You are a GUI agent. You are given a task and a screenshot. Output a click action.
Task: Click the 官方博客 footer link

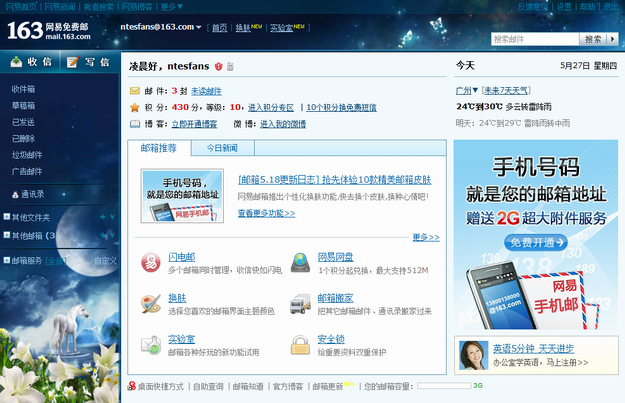click(x=288, y=386)
